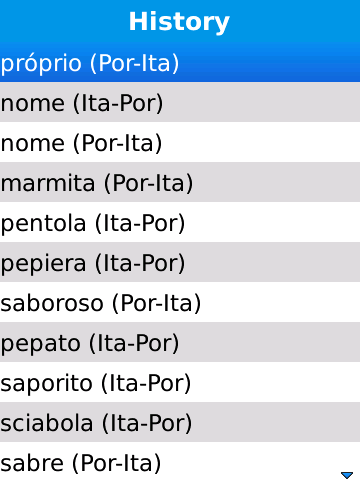Open saboroso (Por-Ita) history item

[180, 302]
